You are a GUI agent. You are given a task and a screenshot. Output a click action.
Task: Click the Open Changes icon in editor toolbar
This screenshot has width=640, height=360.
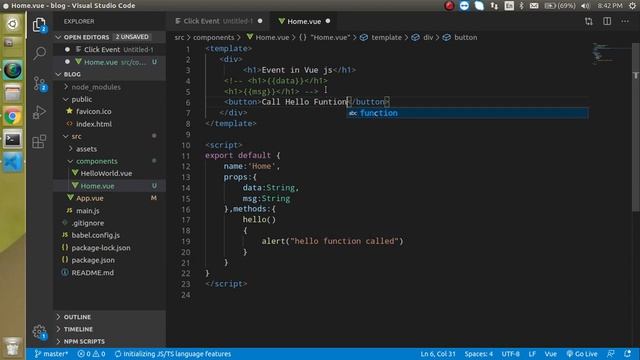click(x=589, y=21)
